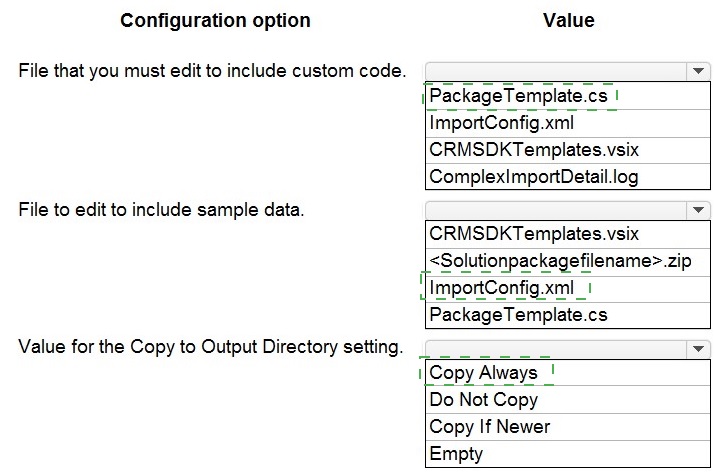
Task: Select the ComplexImportDetail.log option
Action: (533, 177)
